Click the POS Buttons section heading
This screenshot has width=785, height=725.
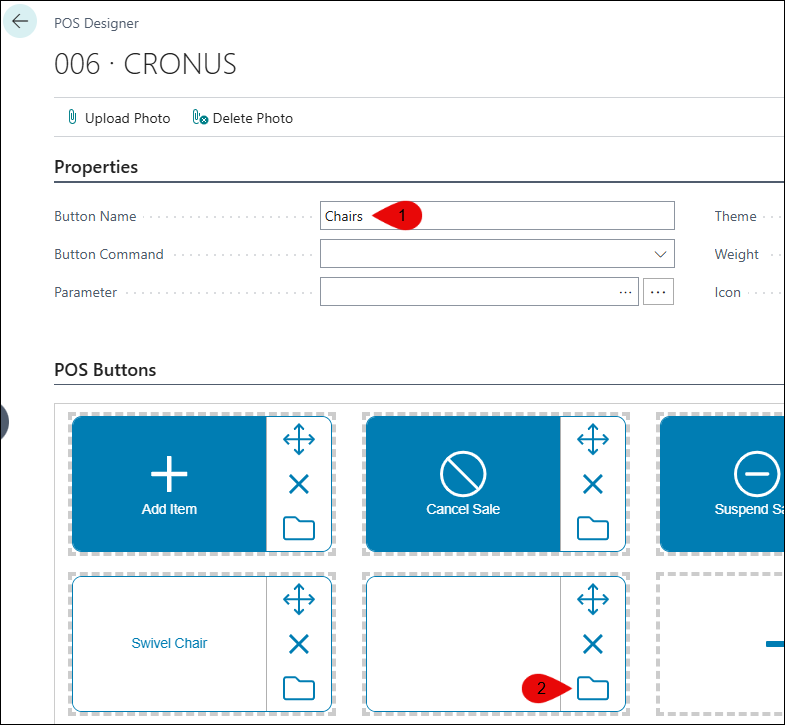tap(105, 370)
